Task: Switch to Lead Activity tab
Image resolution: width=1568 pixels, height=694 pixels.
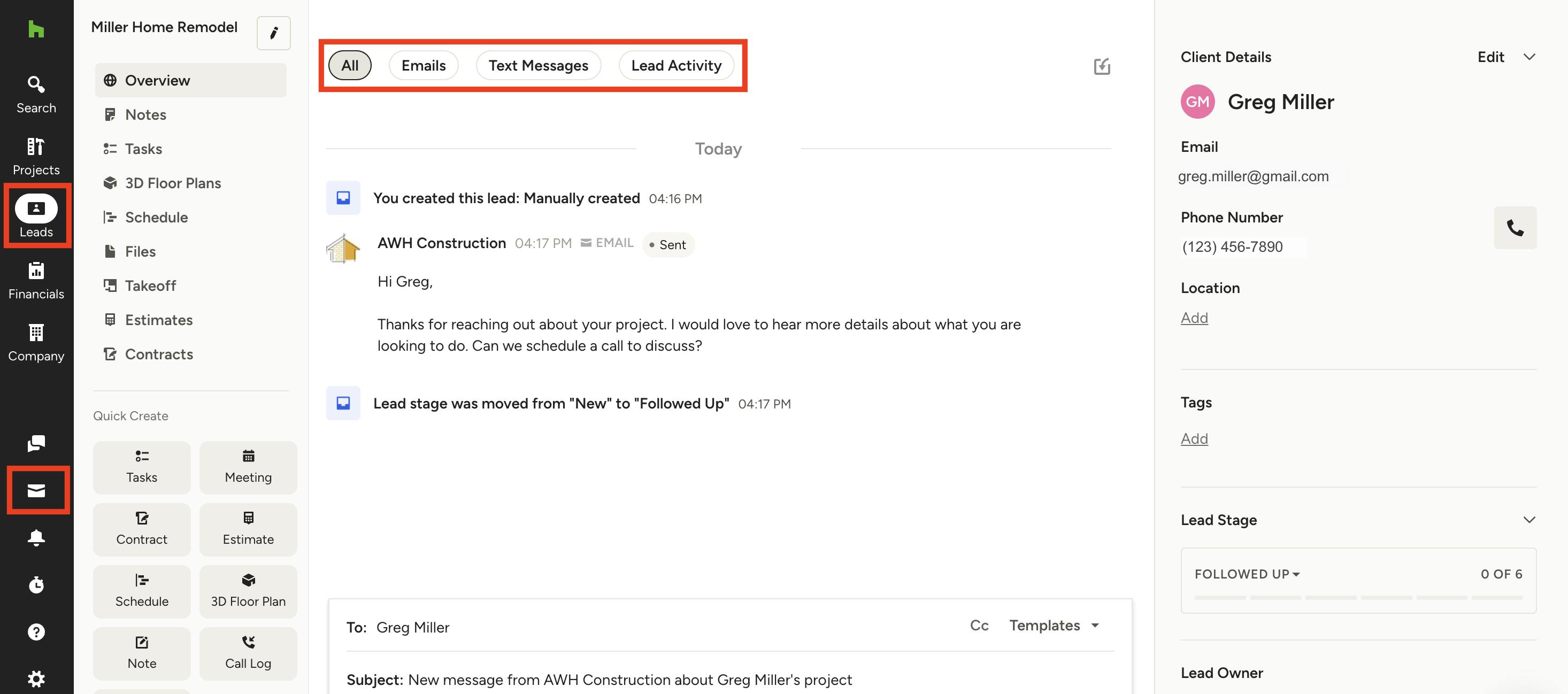Action: [x=675, y=65]
